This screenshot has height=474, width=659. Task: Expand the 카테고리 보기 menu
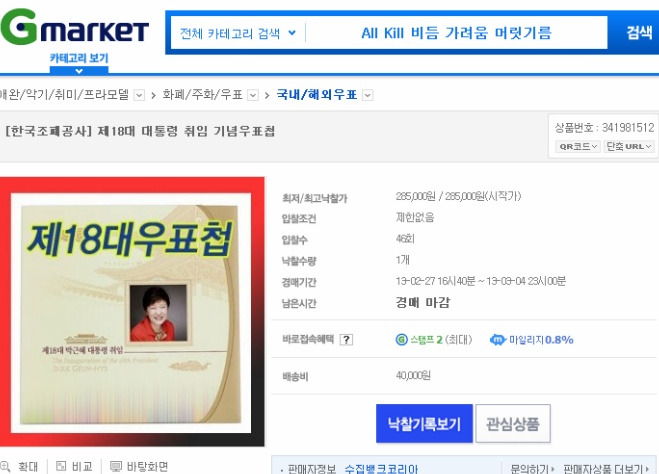79,63
